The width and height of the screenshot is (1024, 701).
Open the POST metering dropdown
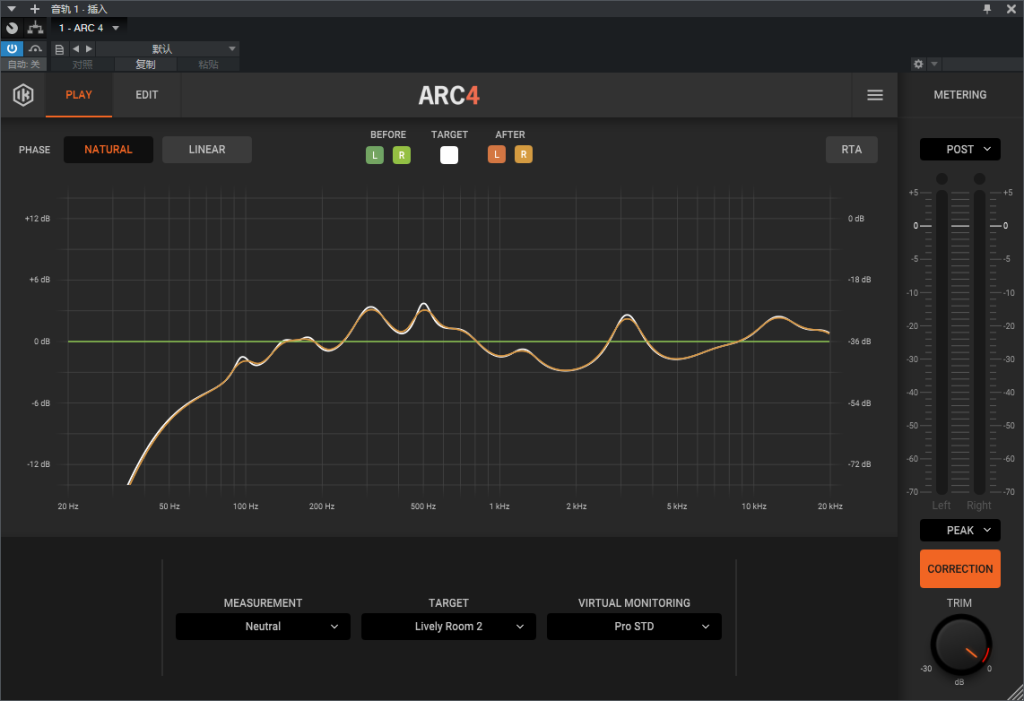(959, 150)
